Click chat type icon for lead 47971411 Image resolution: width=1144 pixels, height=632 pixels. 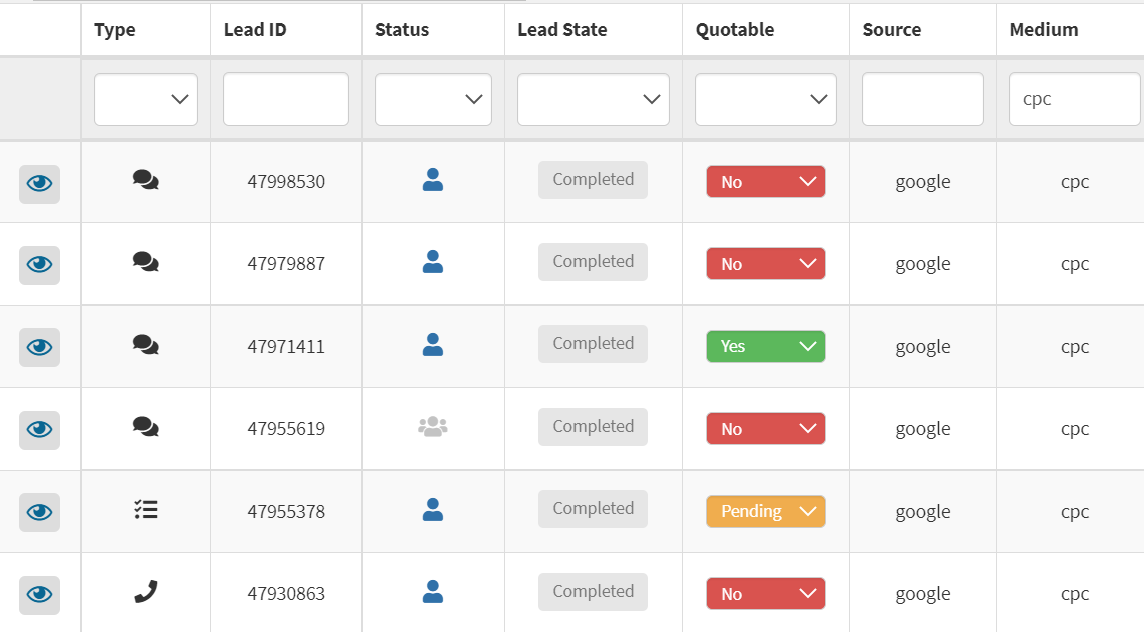coord(146,344)
